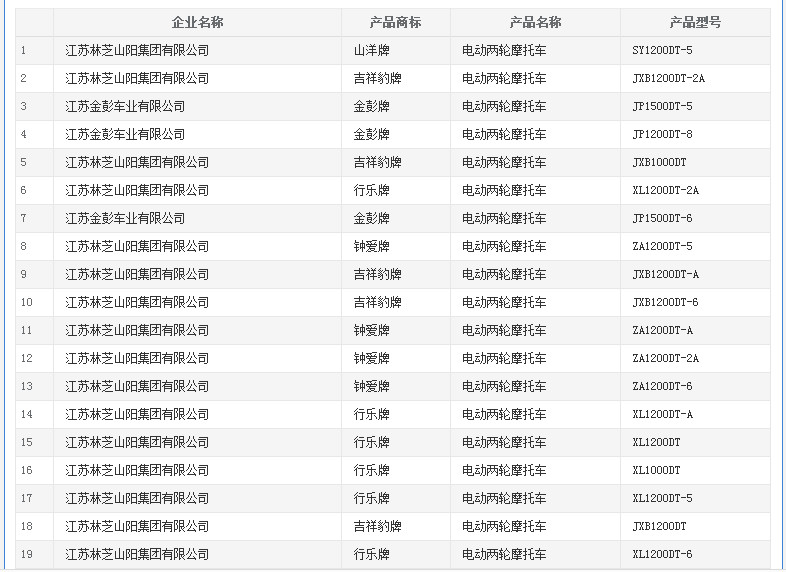Image resolution: width=786 pixels, height=572 pixels.
Task: Select 钟爱牌 trademark in row 13
Action: click(x=371, y=386)
